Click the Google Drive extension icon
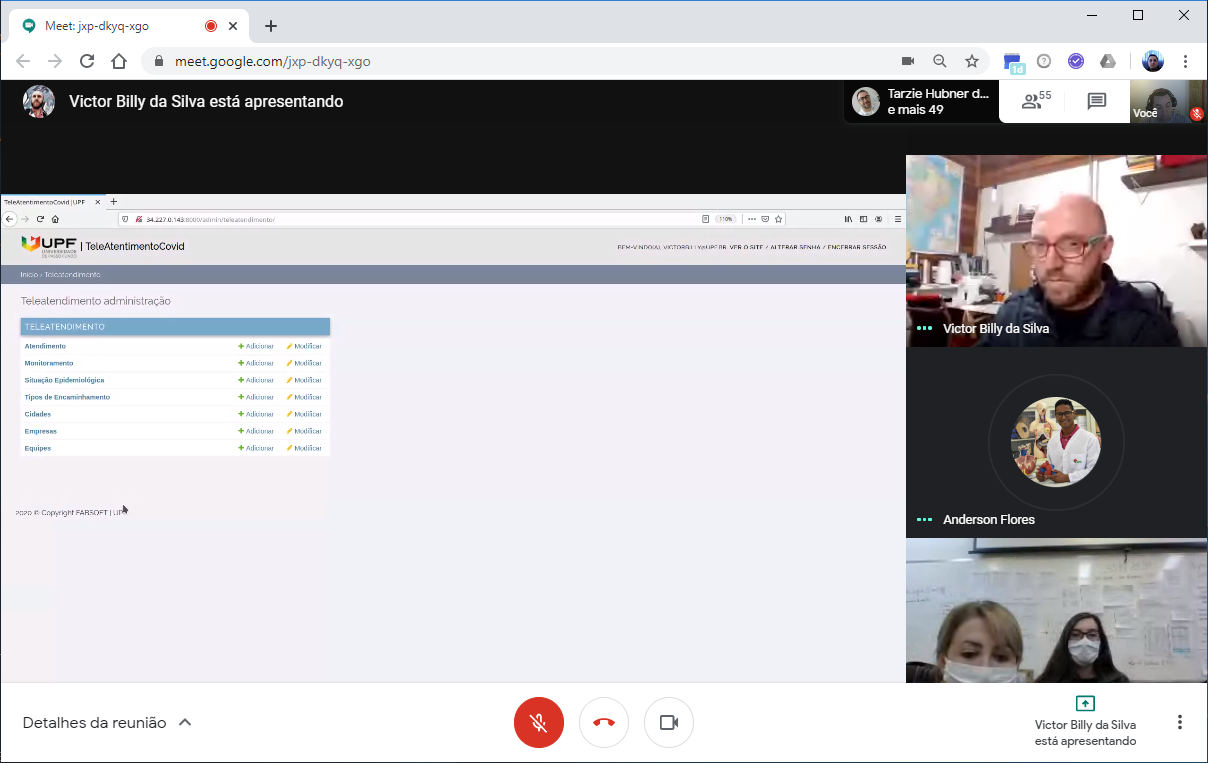This screenshot has width=1208, height=763. click(1108, 61)
